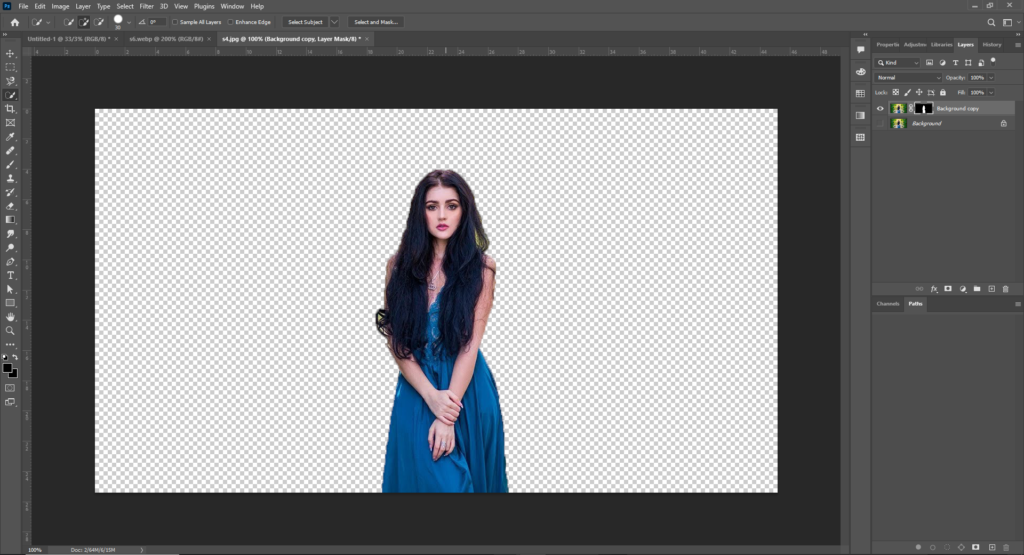
Task: Select the Background copy layer mask thumbnail
Action: pos(923,108)
